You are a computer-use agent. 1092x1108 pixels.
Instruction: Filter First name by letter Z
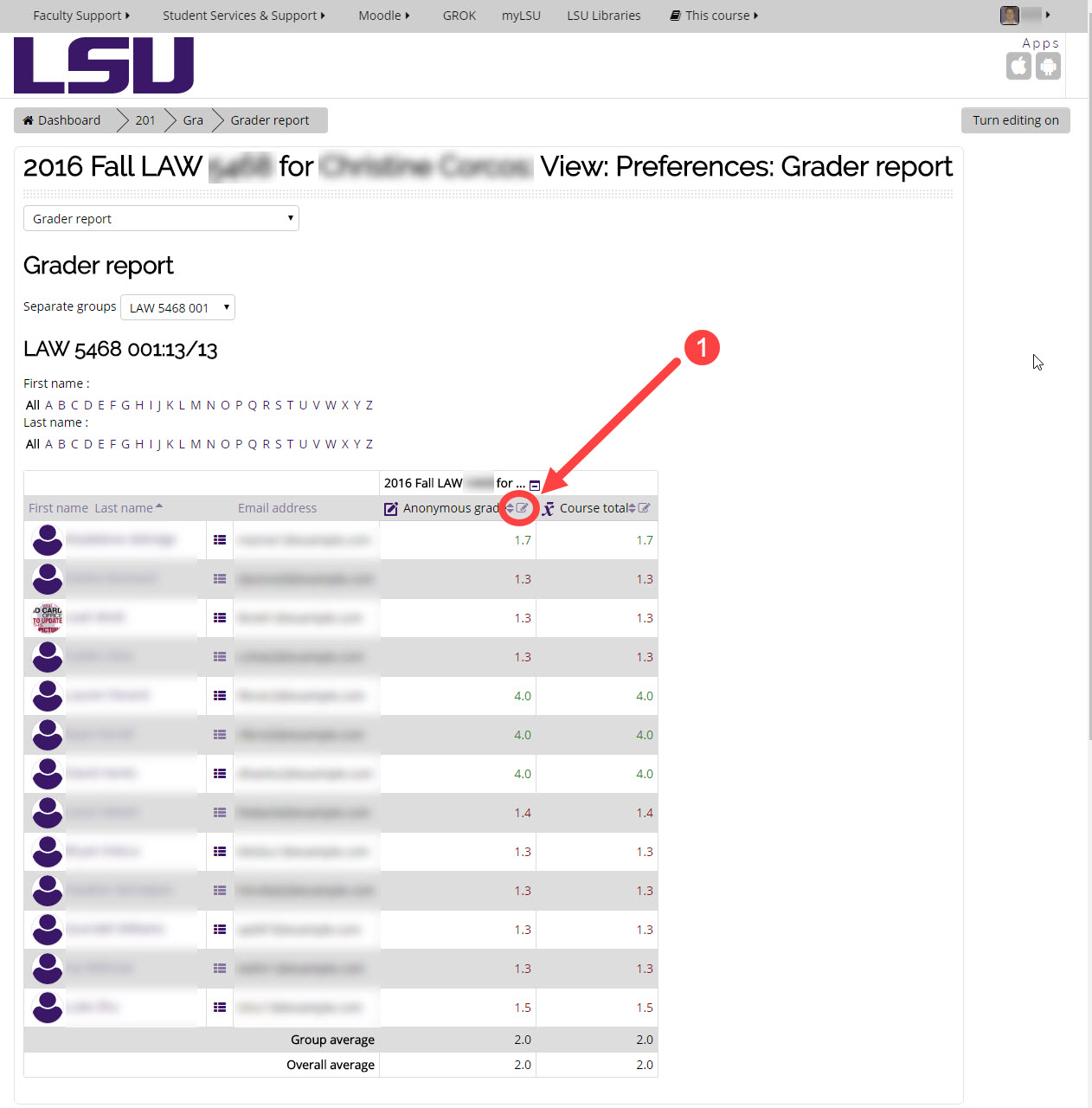369,405
